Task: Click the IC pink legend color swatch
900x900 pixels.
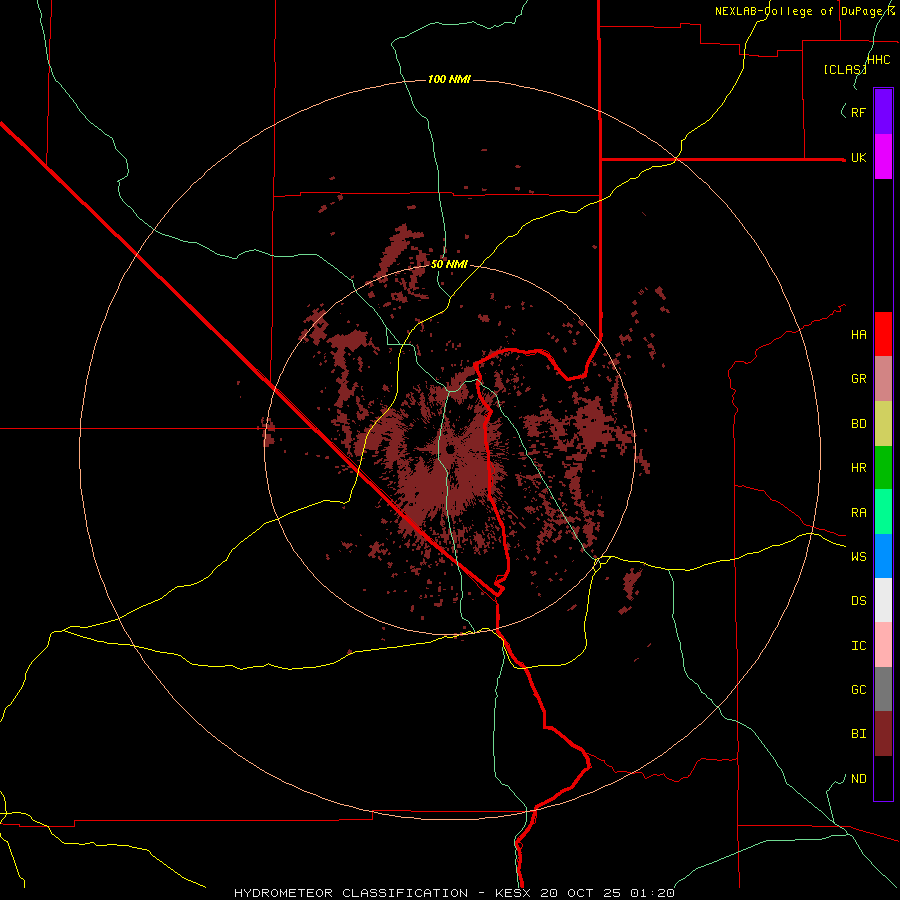Action: pos(883,645)
